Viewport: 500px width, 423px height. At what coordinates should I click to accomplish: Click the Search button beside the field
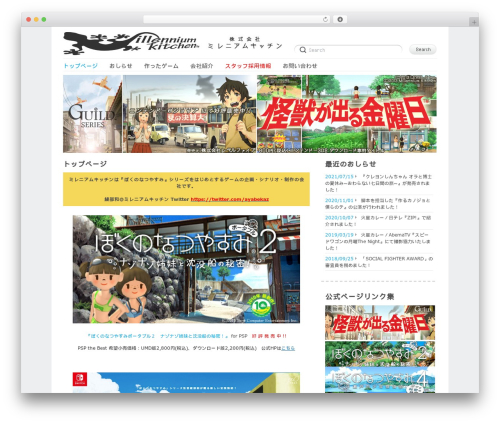(423, 49)
